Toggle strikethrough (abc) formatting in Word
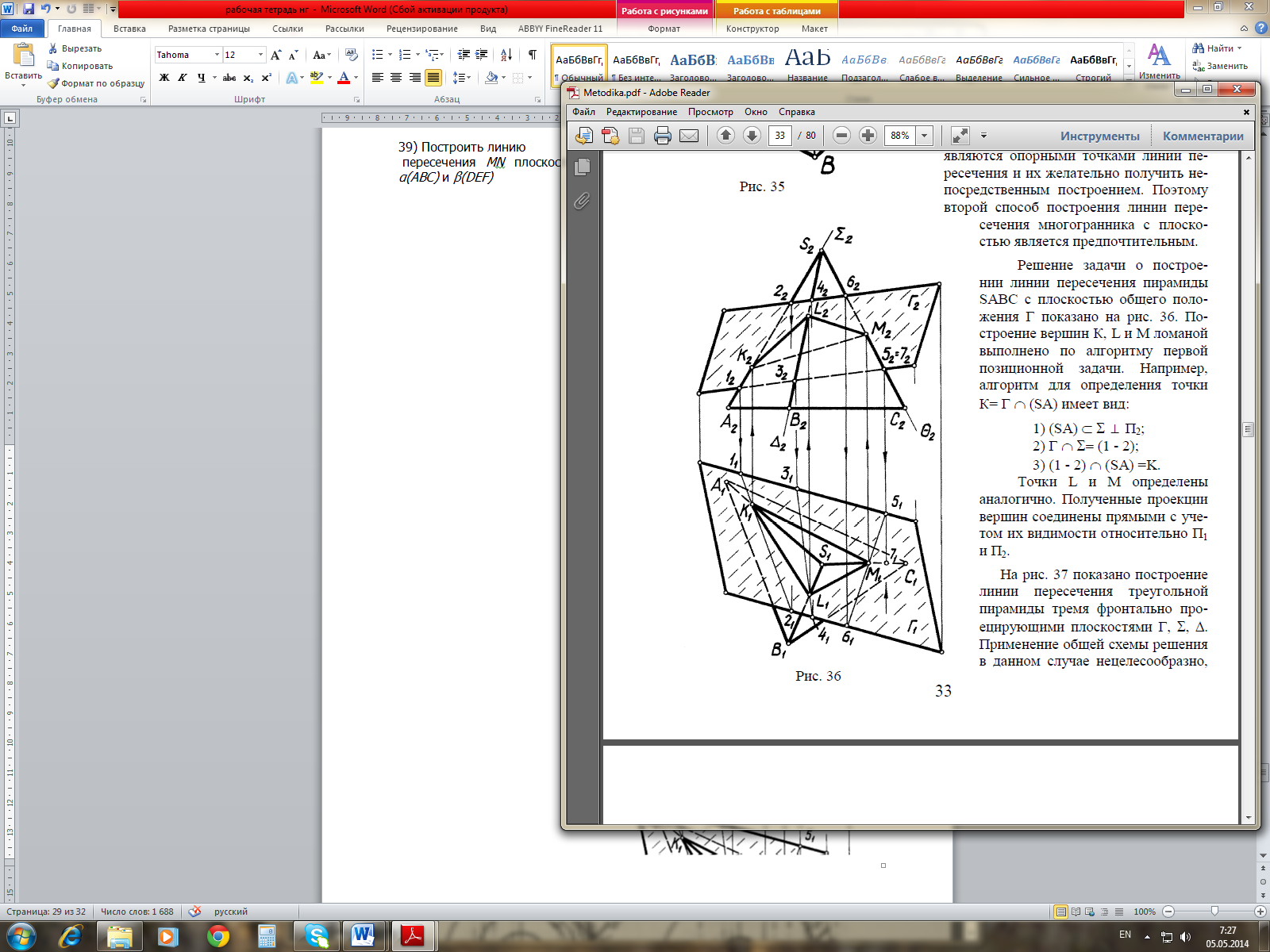The width and height of the screenshot is (1270, 952). [229, 78]
